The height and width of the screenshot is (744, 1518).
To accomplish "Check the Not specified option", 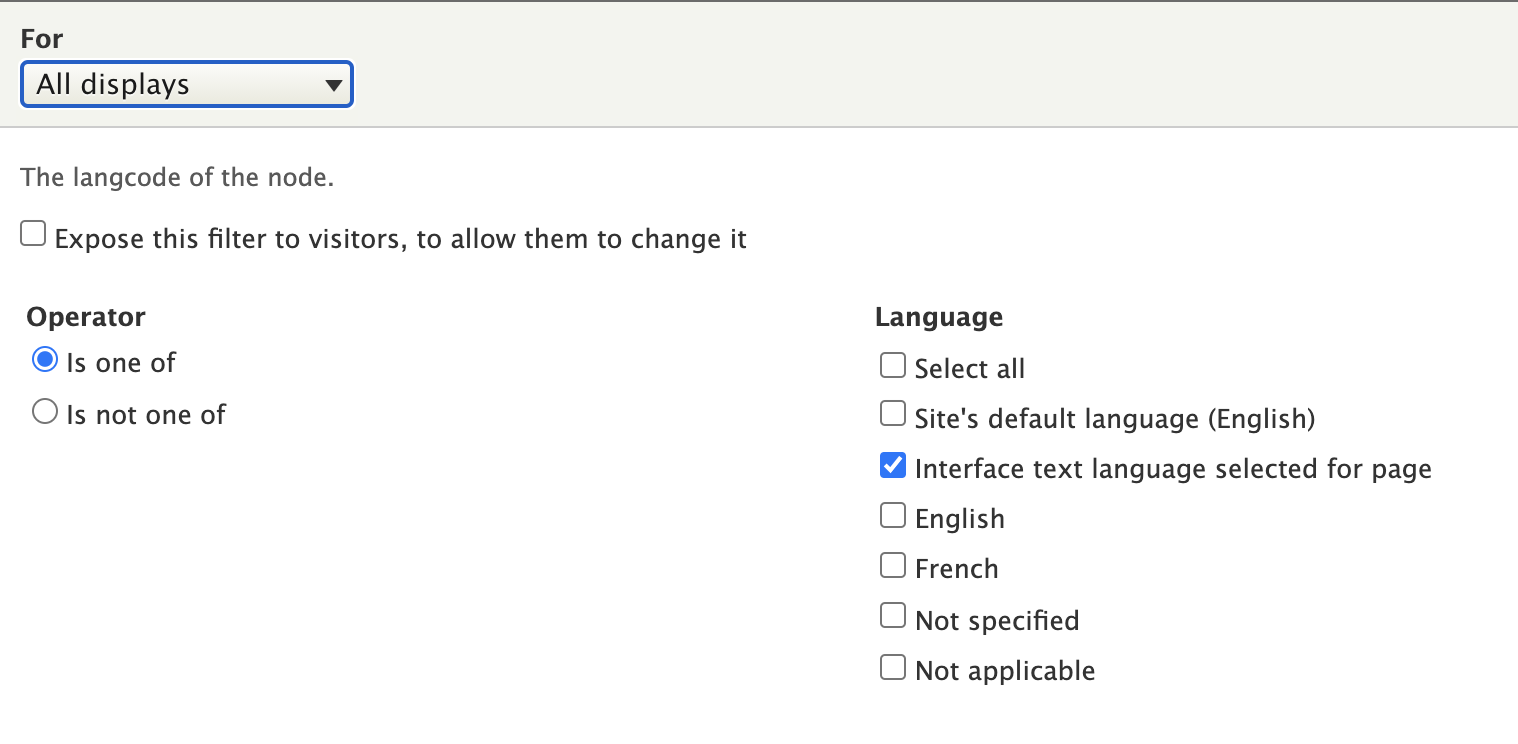I will (892, 615).
